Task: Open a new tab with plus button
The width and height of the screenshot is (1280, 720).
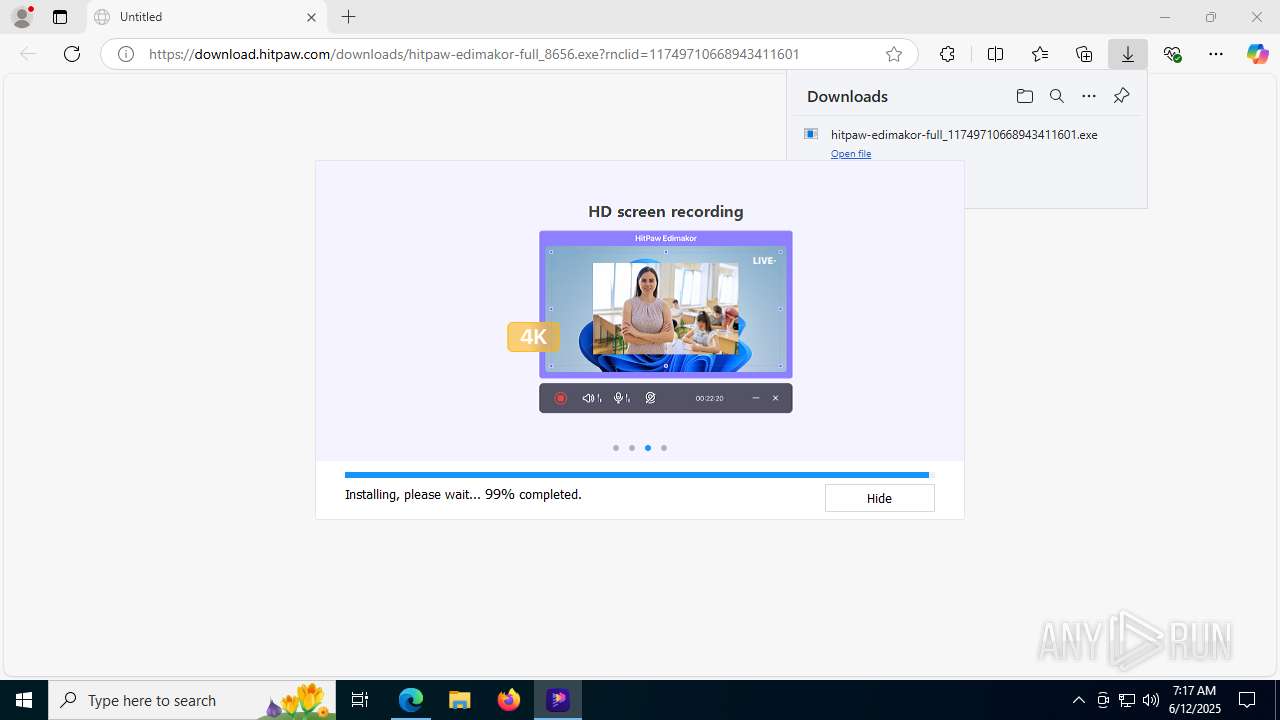Action: pyautogui.click(x=348, y=17)
